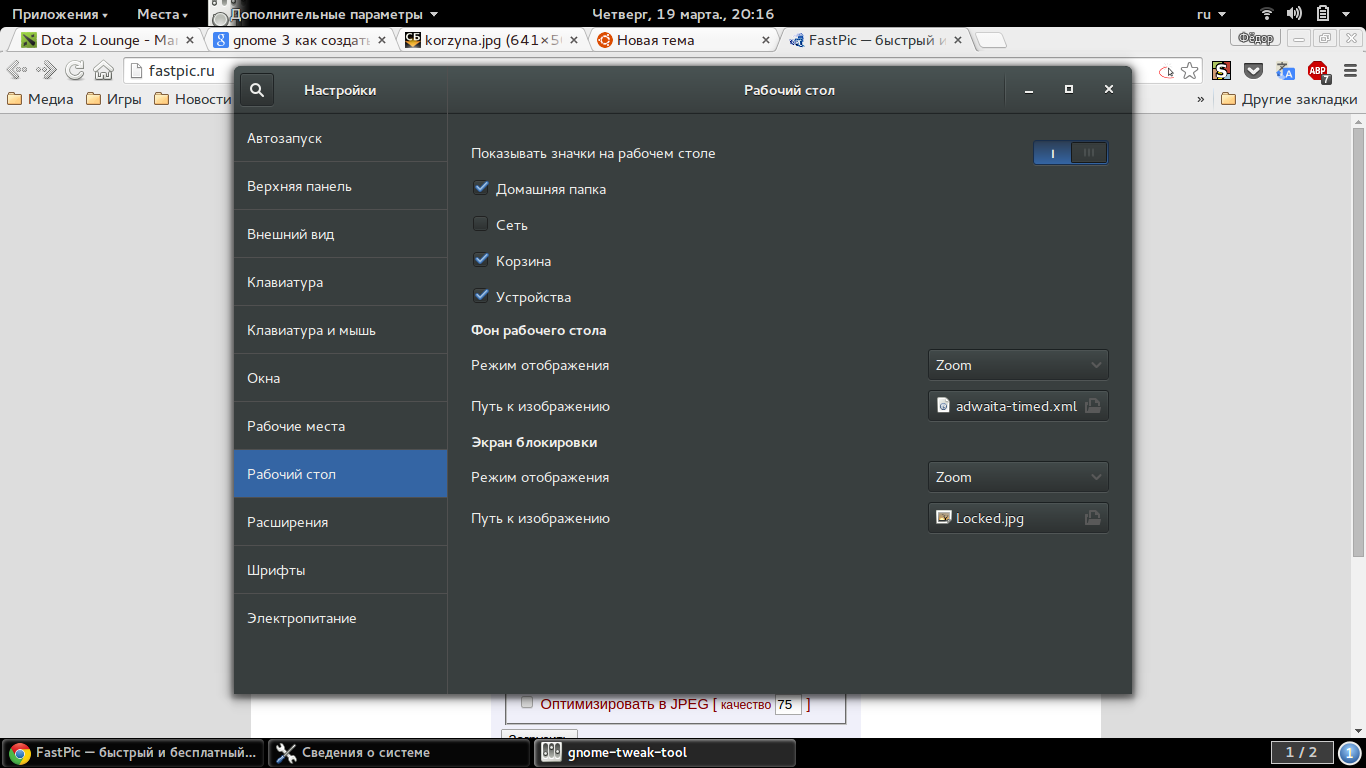Uncheck the Устройства checkbox
1366x768 pixels.
pyautogui.click(x=481, y=296)
